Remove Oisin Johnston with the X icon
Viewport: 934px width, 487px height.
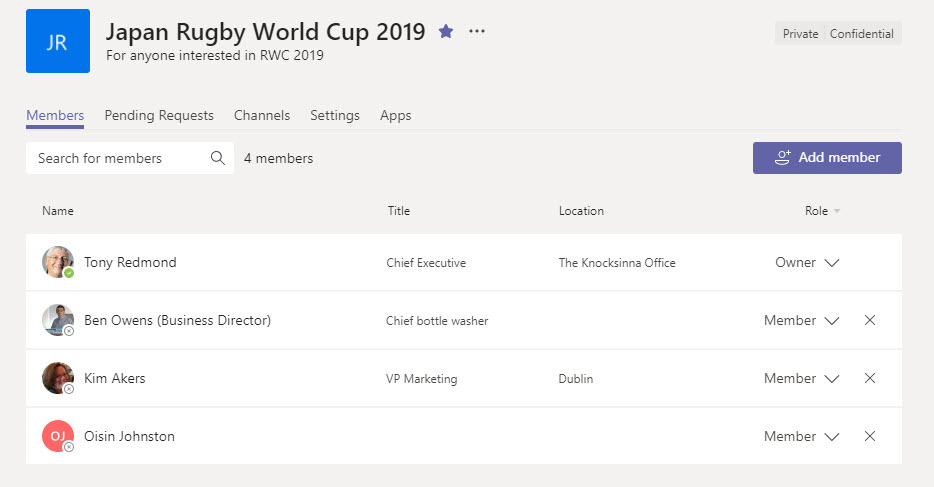[x=869, y=437]
